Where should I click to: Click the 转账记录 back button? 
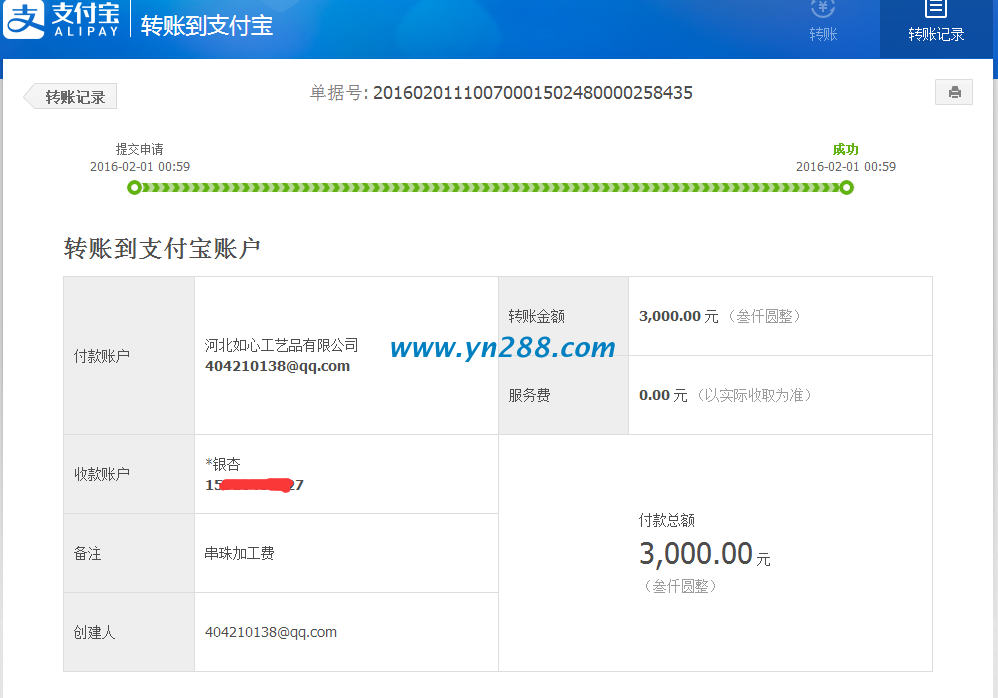[x=69, y=95]
